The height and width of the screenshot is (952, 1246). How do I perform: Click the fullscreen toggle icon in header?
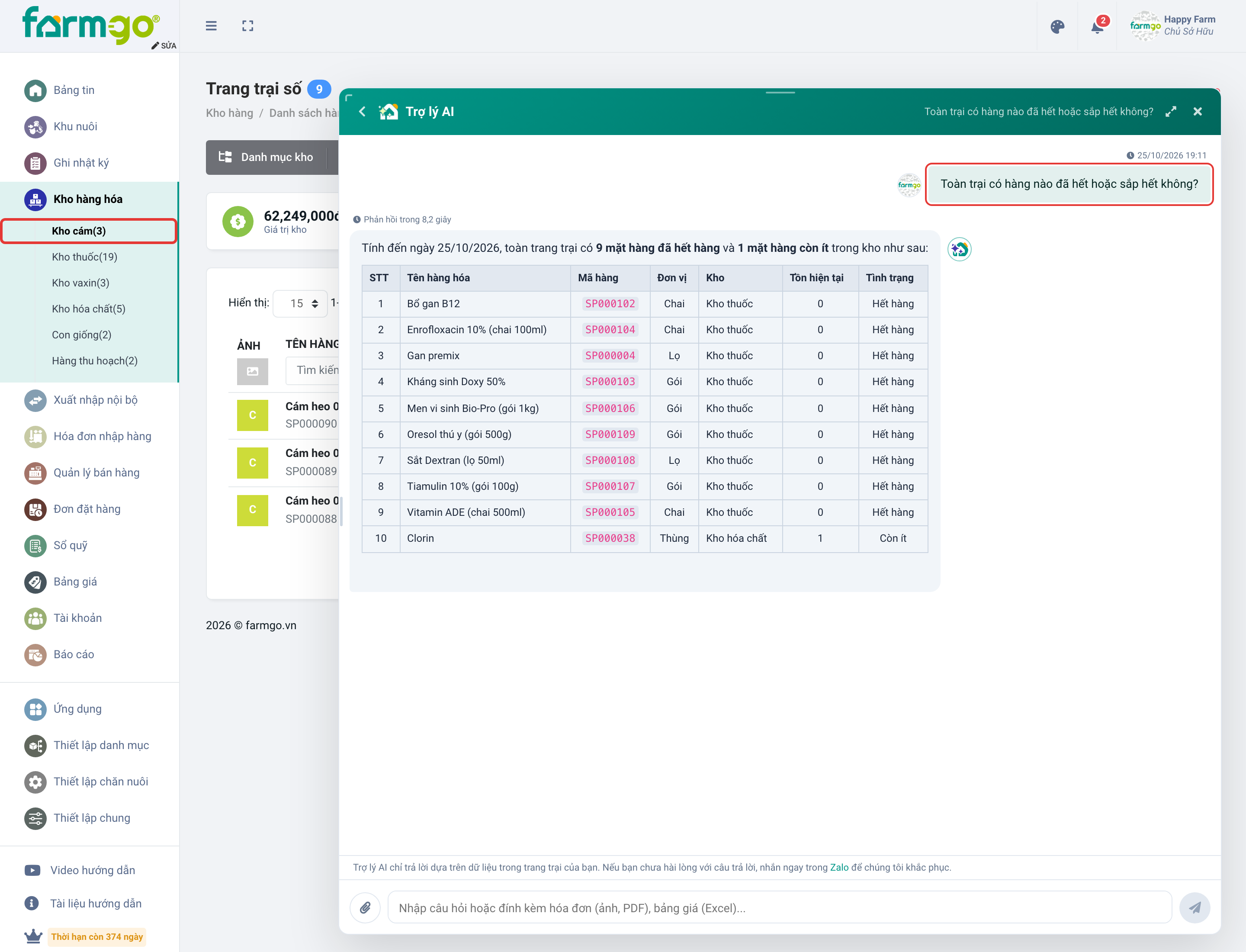click(247, 26)
